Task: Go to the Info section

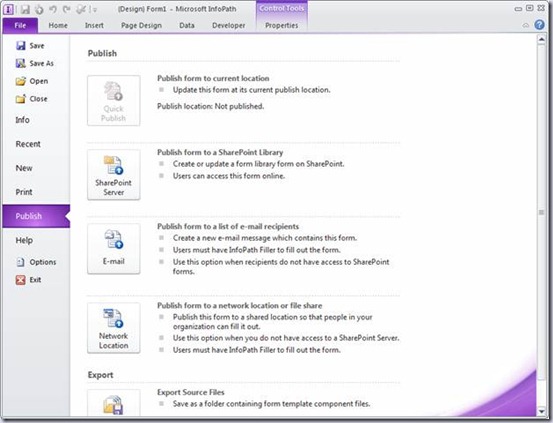Action: point(22,120)
